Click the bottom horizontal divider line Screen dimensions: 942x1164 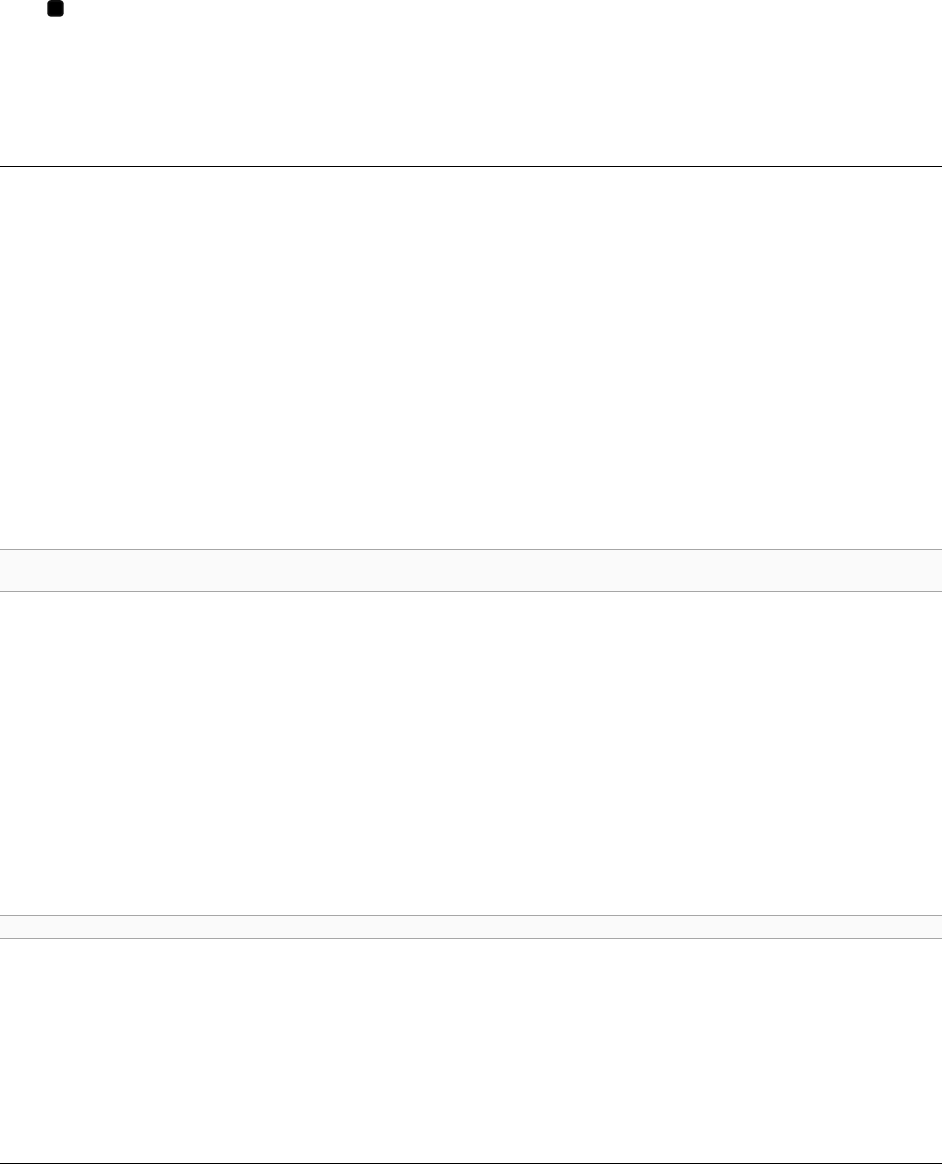coord(471,1163)
